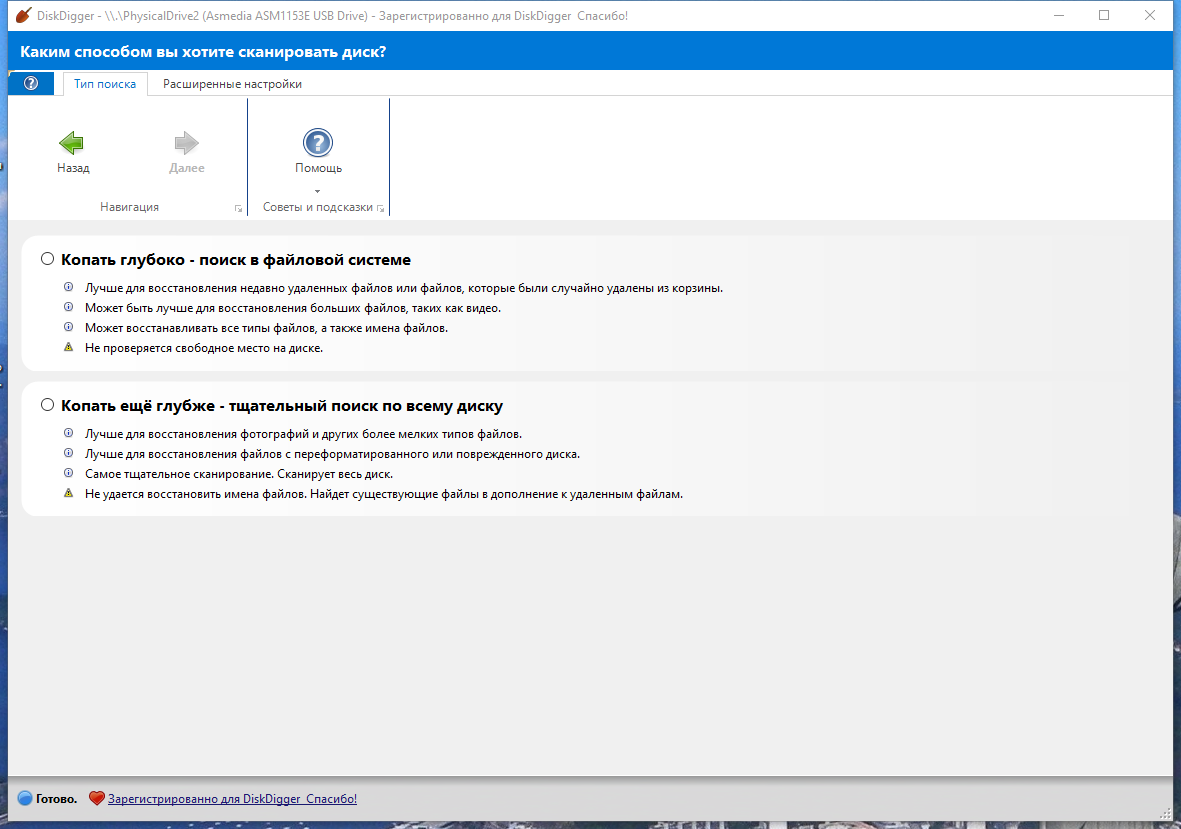Click the info icon beside 'Может восстанавливать все типы файлов'
1181x829 pixels.
pyautogui.click(x=69, y=327)
